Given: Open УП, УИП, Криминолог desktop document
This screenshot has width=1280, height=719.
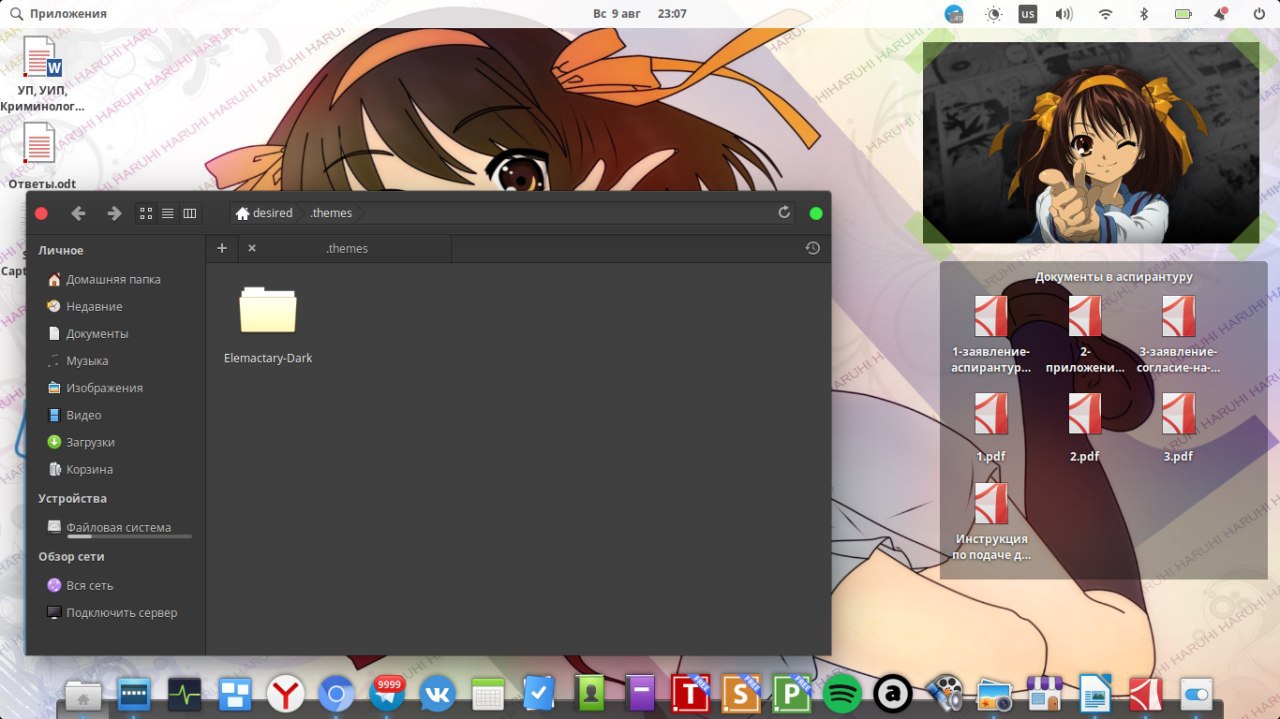Looking at the screenshot, I should click(x=42, y=73).
